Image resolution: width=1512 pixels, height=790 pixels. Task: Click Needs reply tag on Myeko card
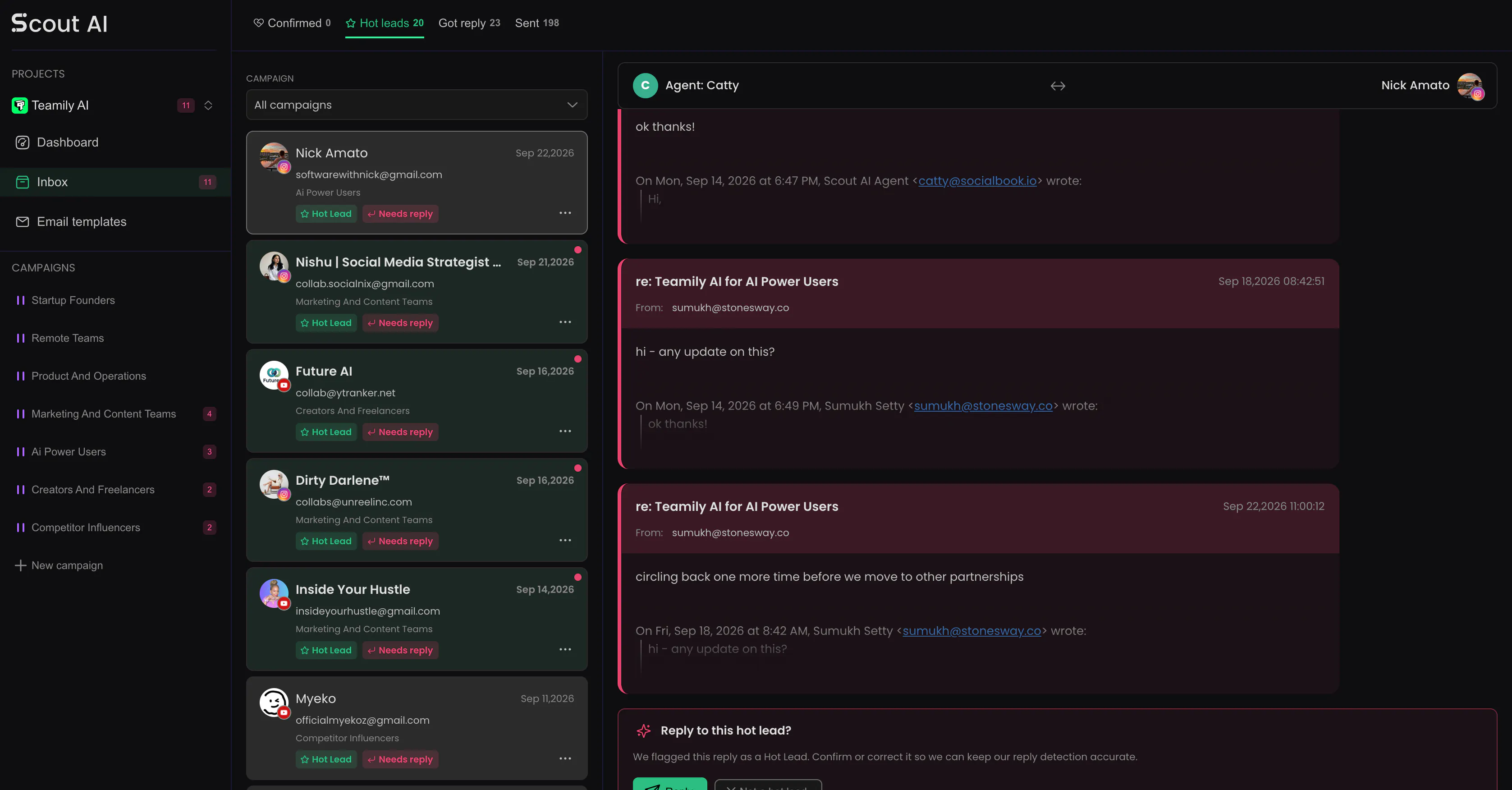tap(400, 759)
